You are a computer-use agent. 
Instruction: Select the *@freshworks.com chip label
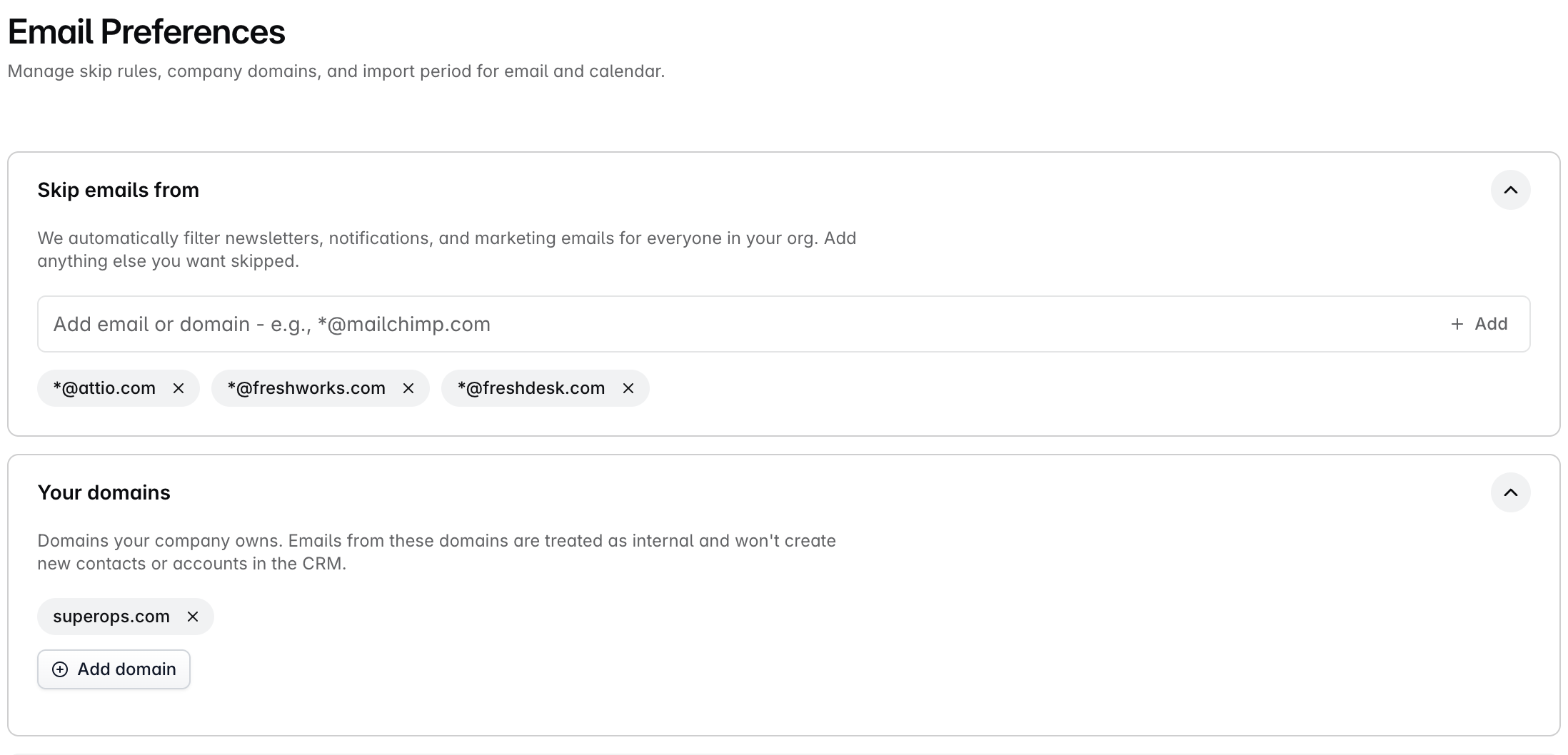306,388
